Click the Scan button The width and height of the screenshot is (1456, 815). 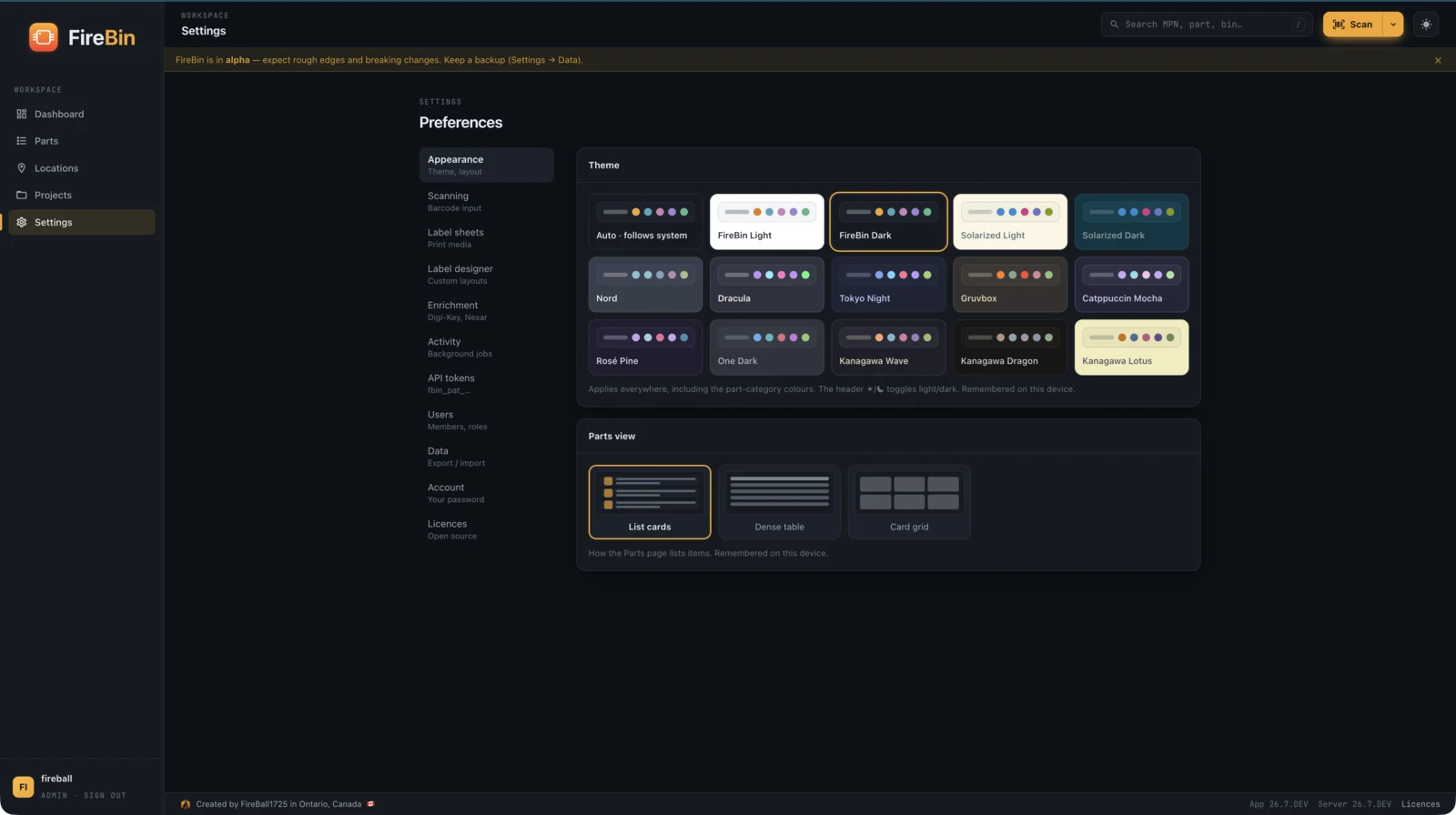[1352, 25]
